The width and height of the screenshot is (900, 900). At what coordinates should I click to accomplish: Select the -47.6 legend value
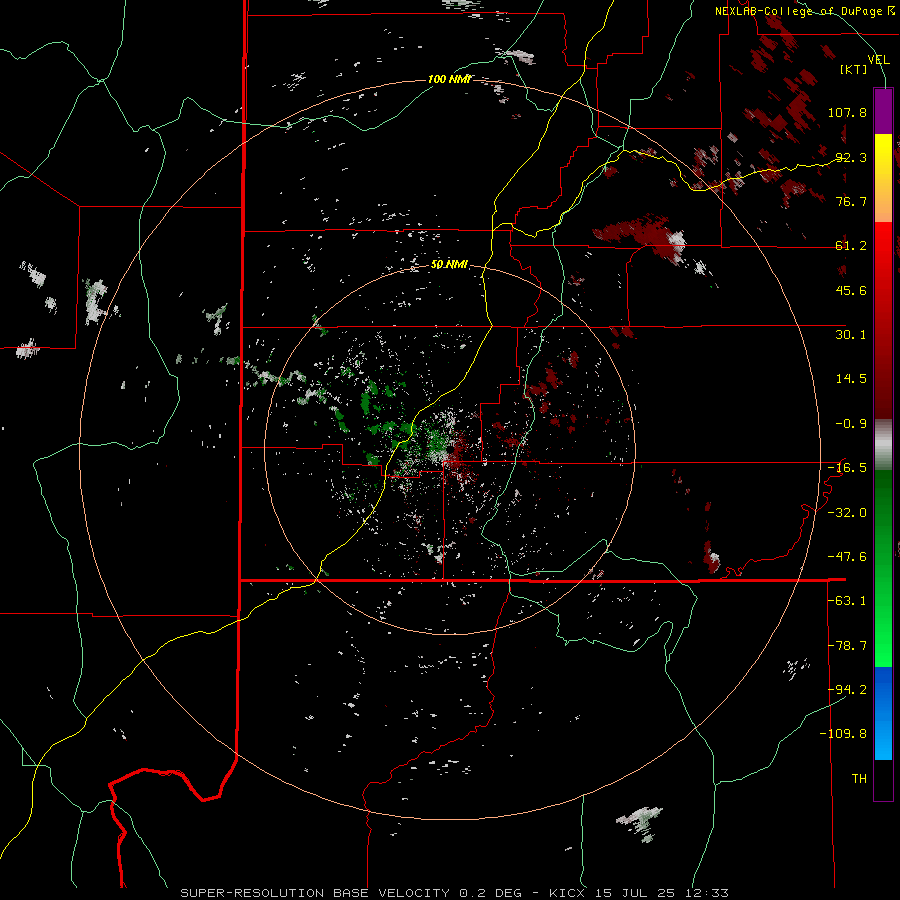[847, 557]
